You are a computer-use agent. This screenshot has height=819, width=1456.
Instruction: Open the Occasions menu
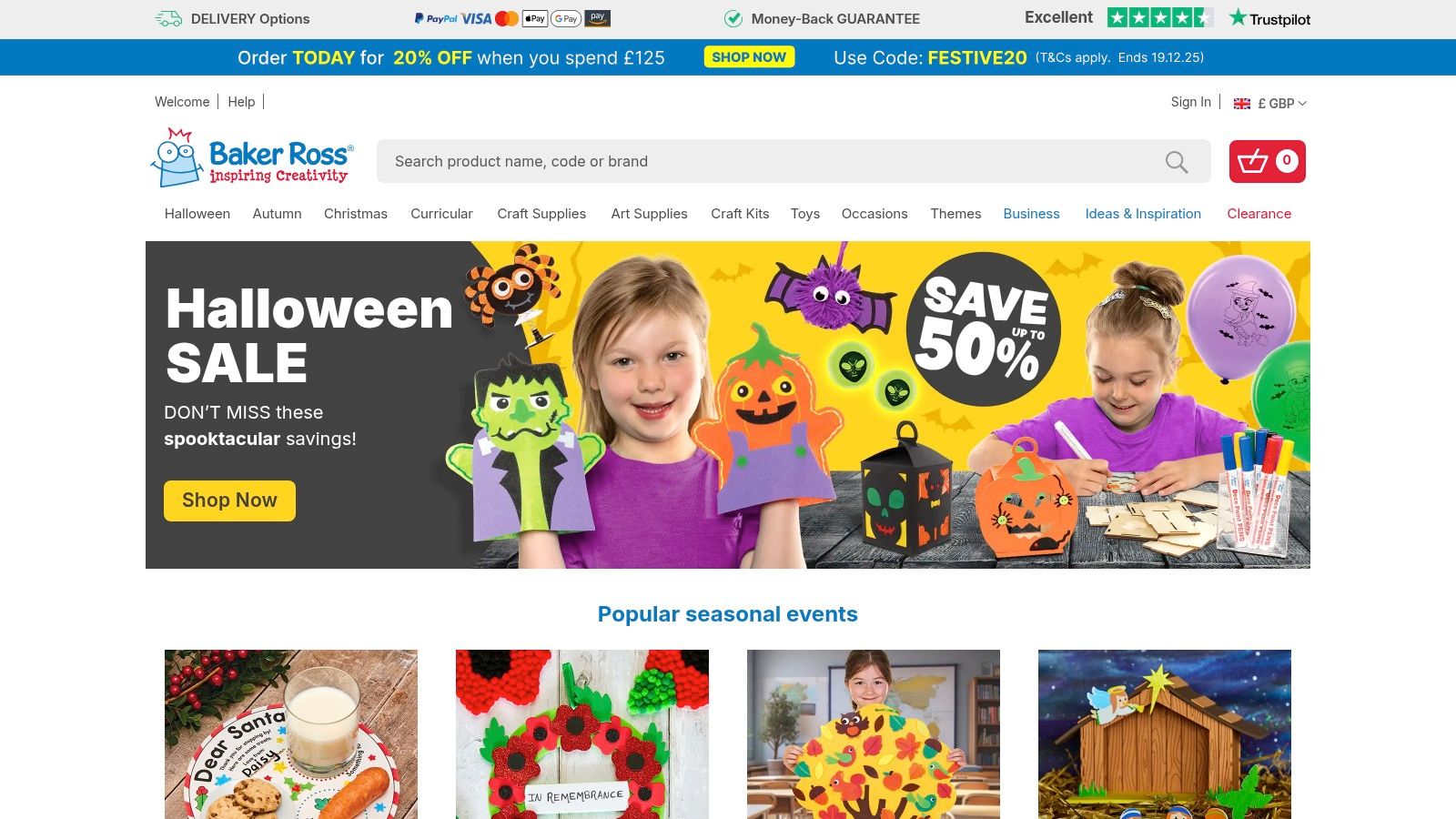pyautogui.click(x=875, y=214)
